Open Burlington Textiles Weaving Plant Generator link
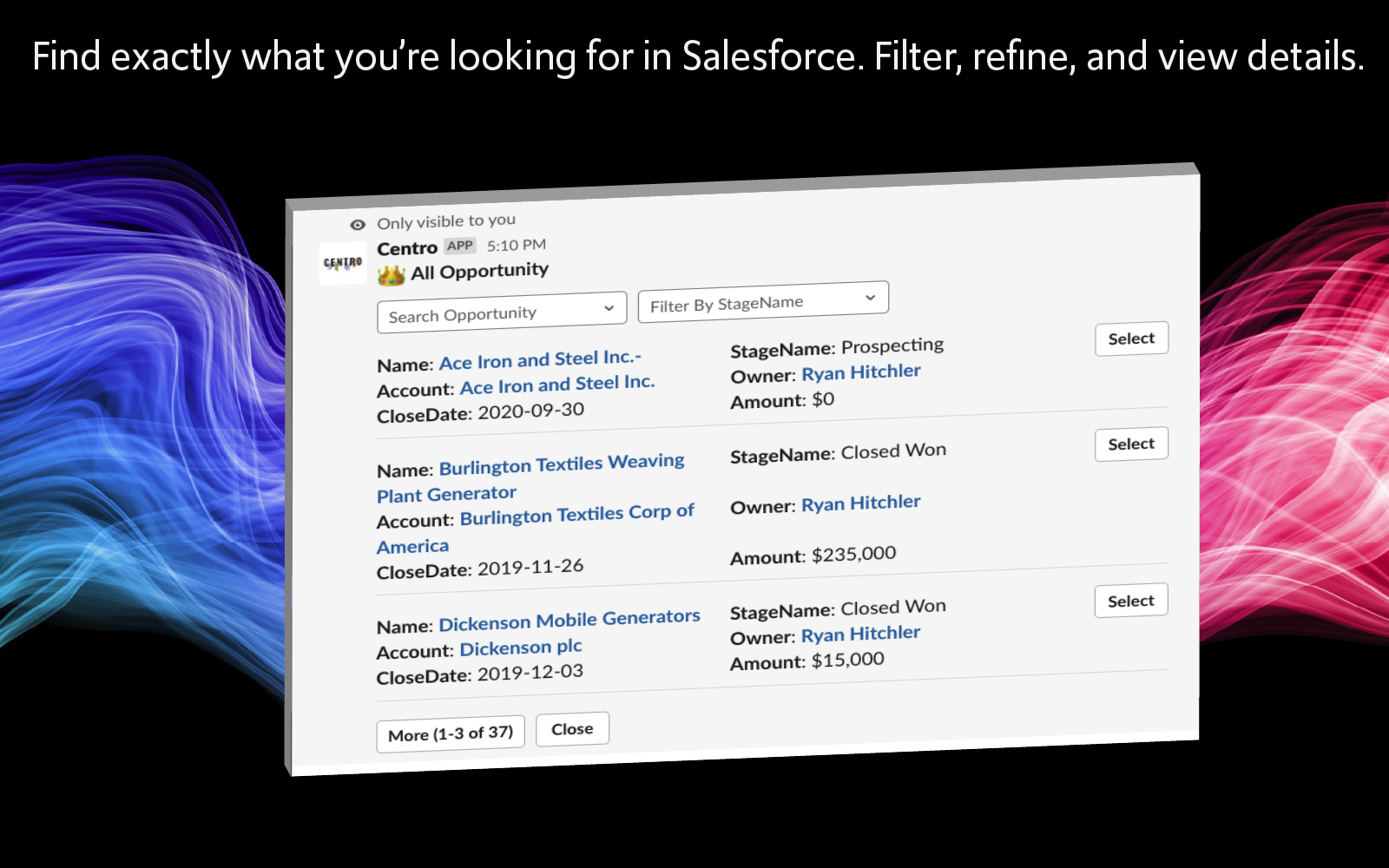The image size is (1389, 868). pos(561,464)
